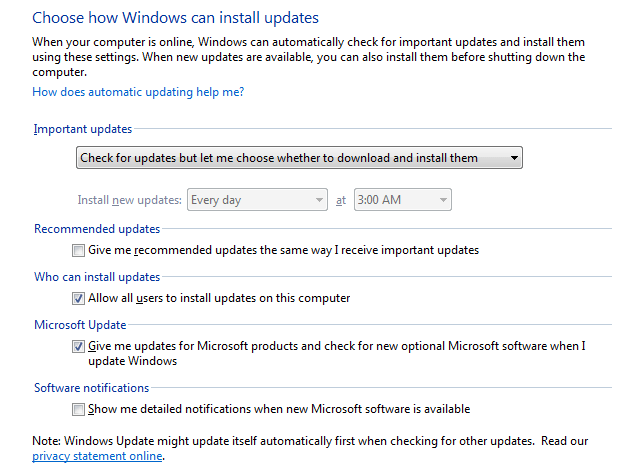Open 'How does automatic updating help me?' link
631x476 pixels.
[x=138, y=92]
